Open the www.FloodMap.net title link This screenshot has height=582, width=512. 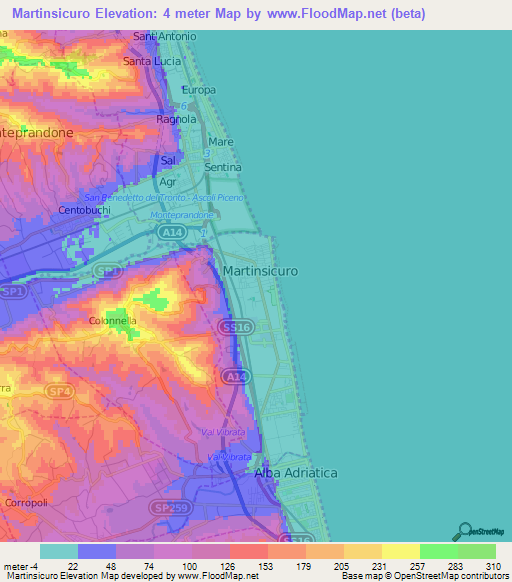[x=327, y=13]
